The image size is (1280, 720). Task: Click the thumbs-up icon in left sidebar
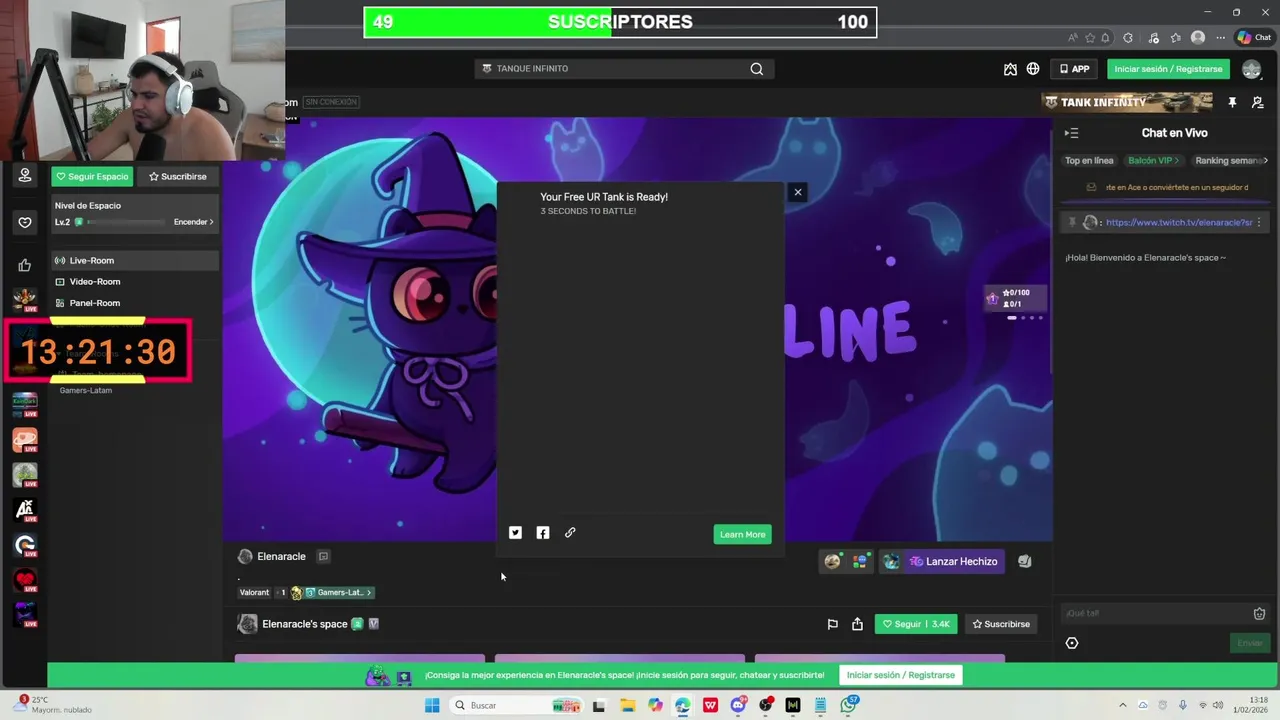25,265
